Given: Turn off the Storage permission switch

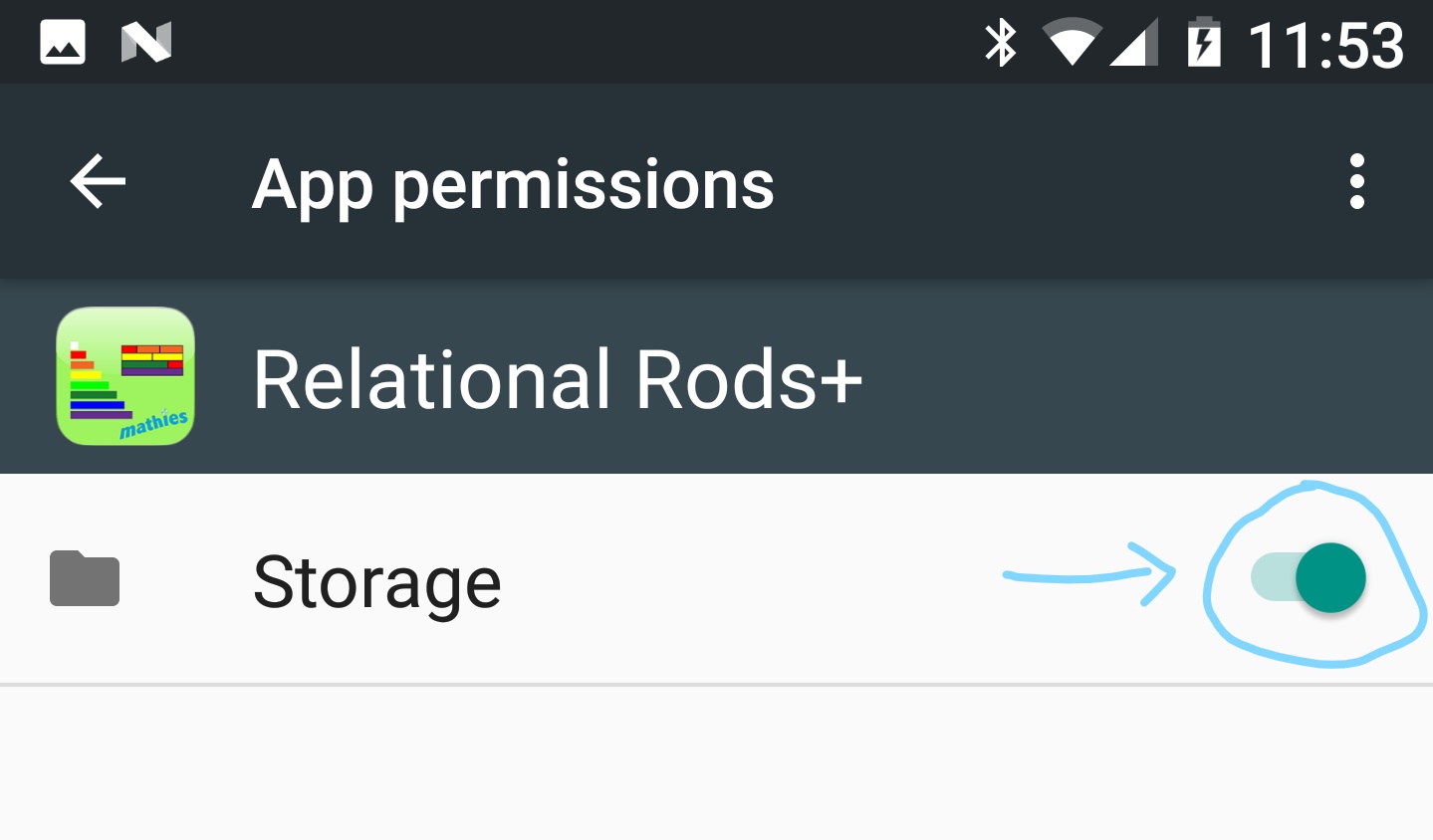Looking at the screenshot, I should pos(1309,577).
